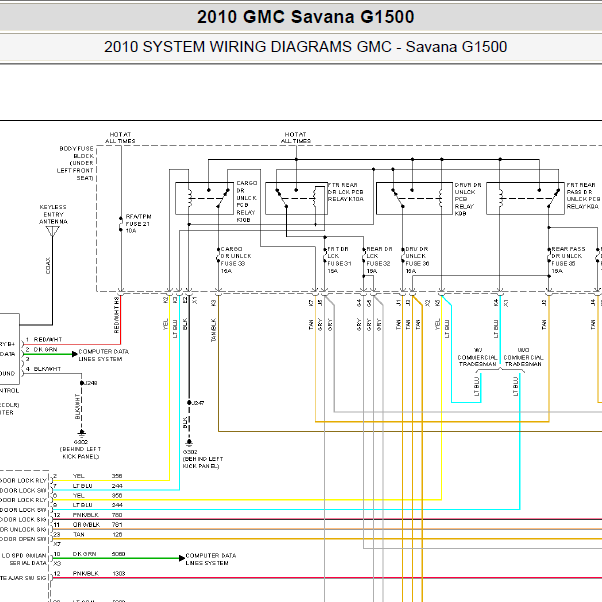Select row 'pin 7 LT BLU 244'
Screen dimensions: 602x602
pos(88,486)
